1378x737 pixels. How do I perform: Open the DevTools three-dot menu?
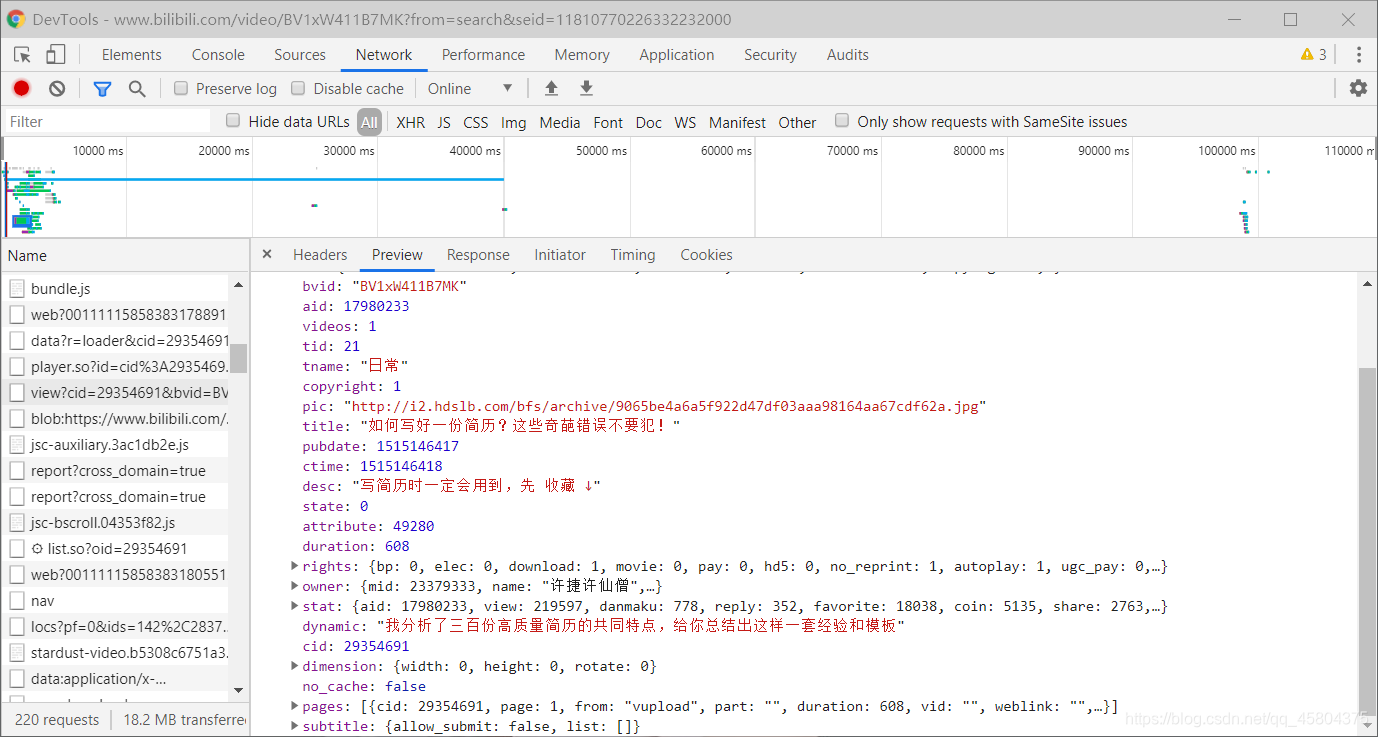coord(1358,55)
